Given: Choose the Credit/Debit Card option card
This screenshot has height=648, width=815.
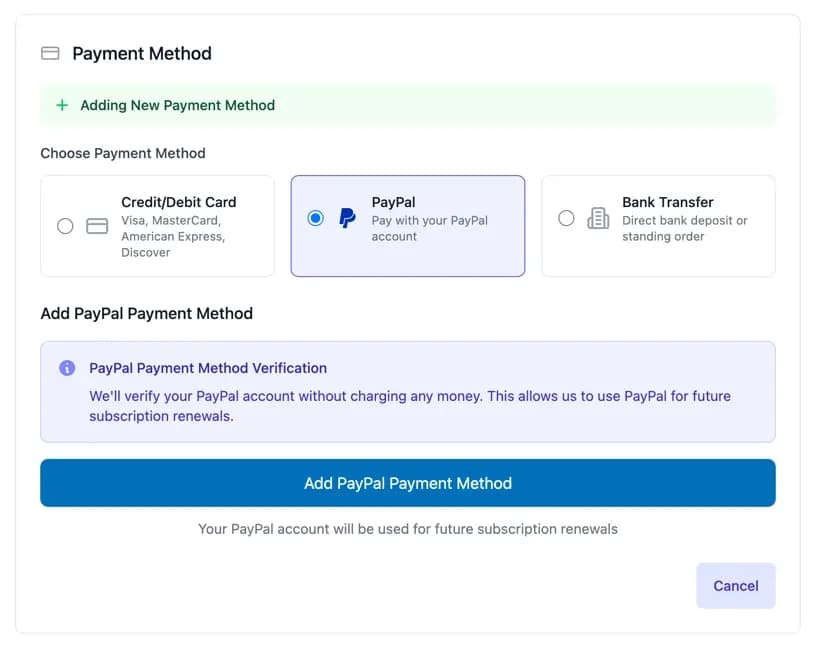Looking at the screenshot, I should pyautogui.click(x=157, y=226).
